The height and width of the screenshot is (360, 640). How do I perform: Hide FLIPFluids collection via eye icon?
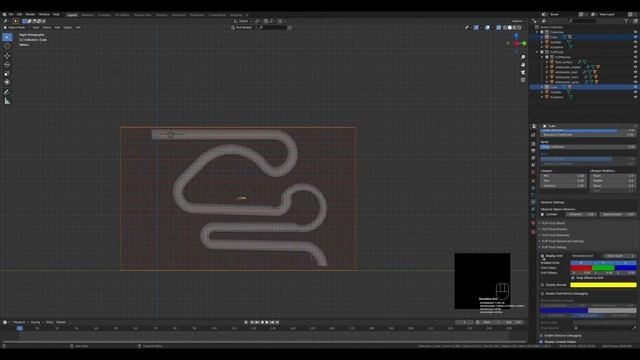[635, 52]
